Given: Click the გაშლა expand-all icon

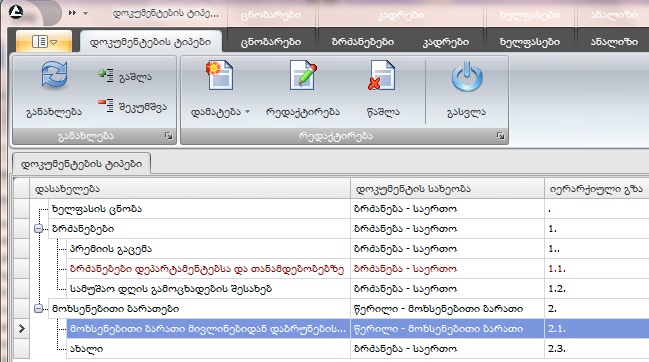Looking at the screenshot, I should pos(106,75).
